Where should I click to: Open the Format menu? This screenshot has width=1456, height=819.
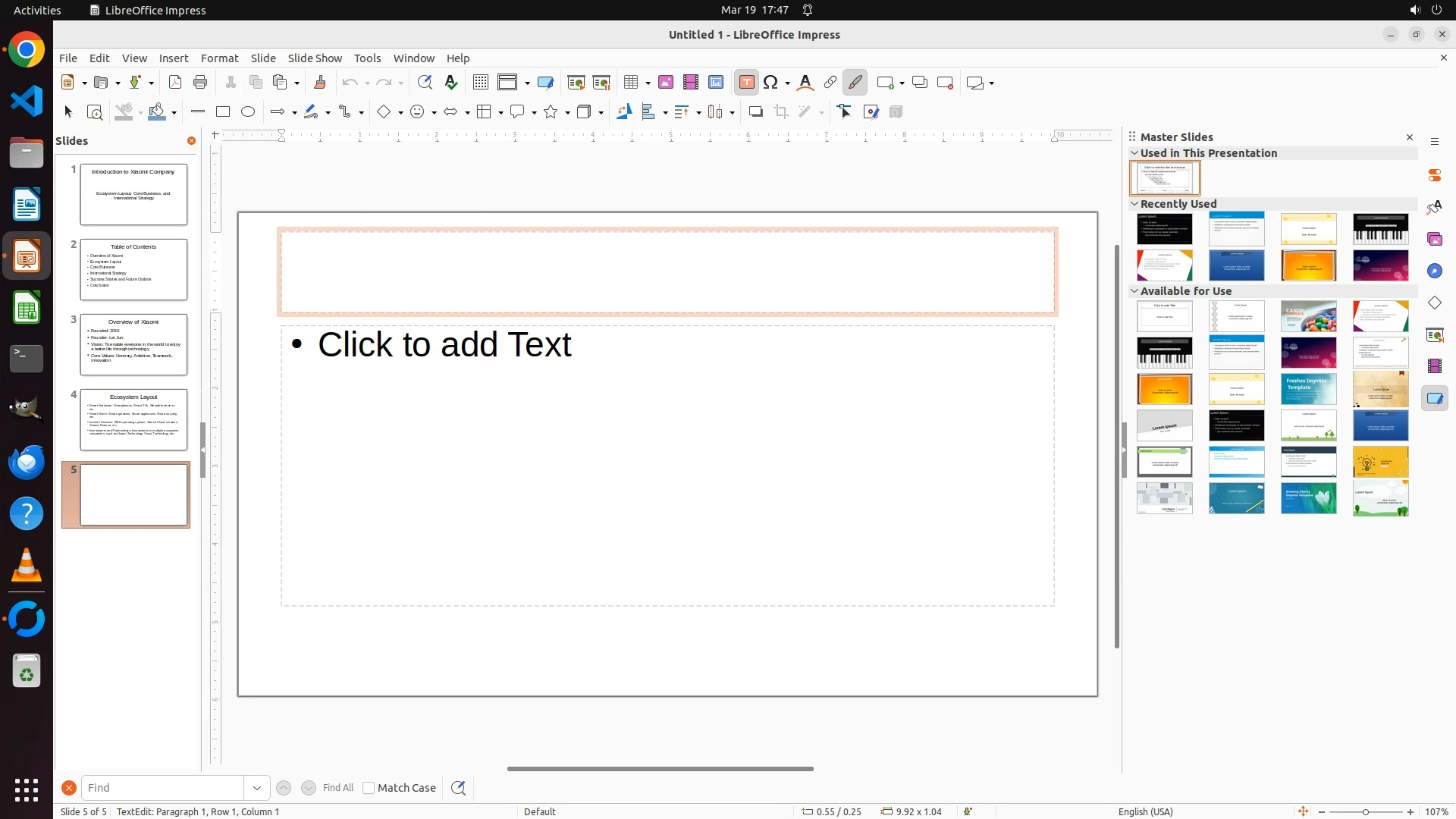pyautogui.click(x=219, y=58)
